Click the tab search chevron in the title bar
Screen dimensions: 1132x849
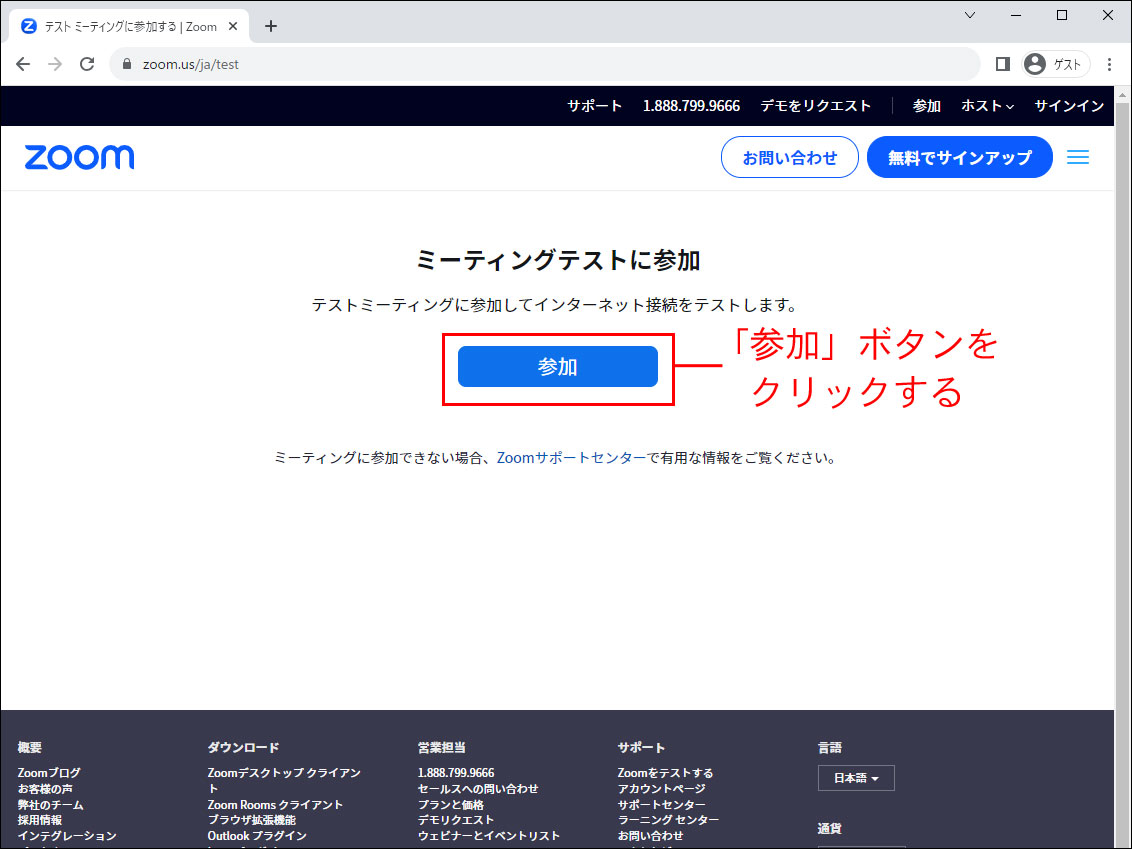pyautogui.click(x=970, y=15)
